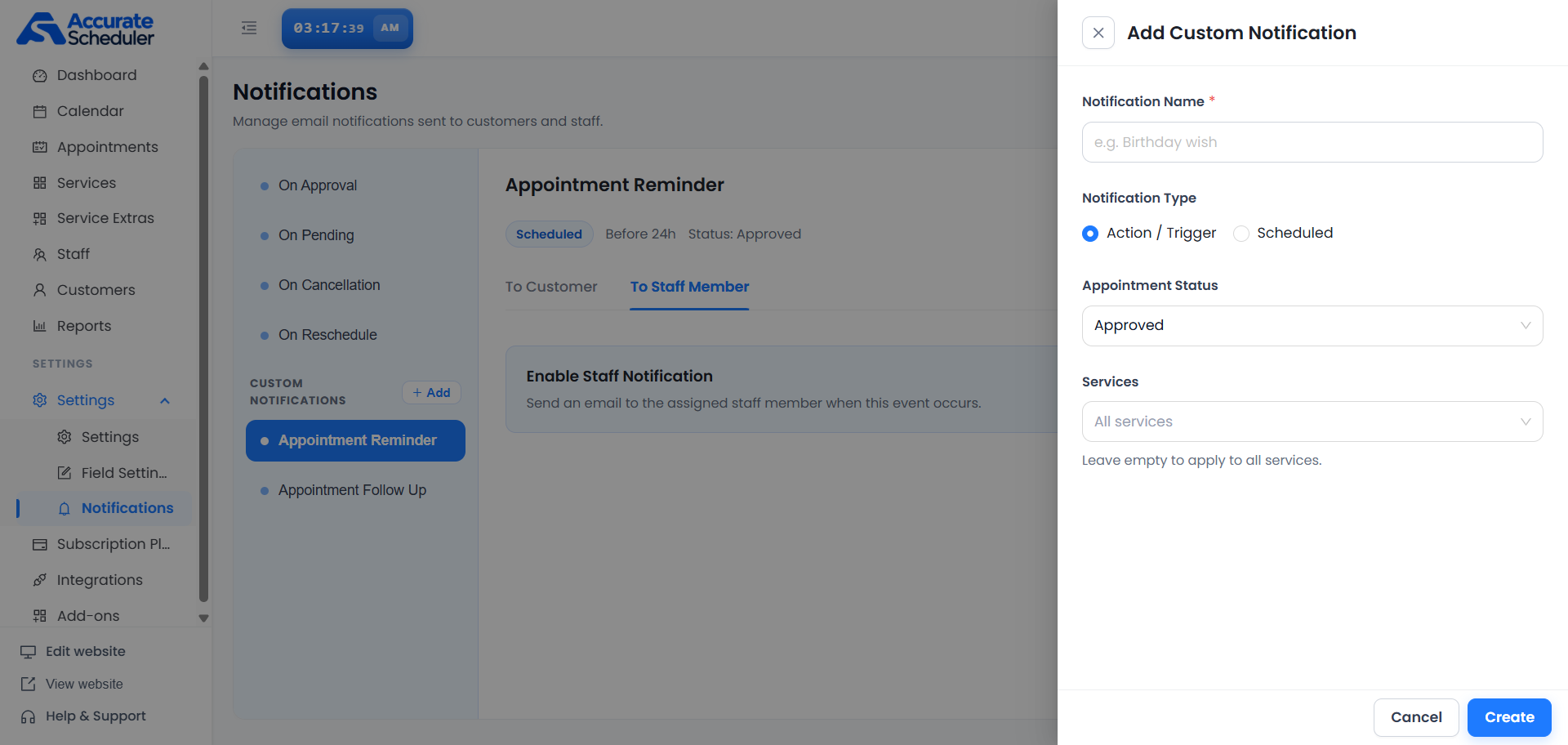This screenshot has height=745, width=1568.
Task: Open the Appointment Status dropdown showing Approved
Action: [1312, 326]
